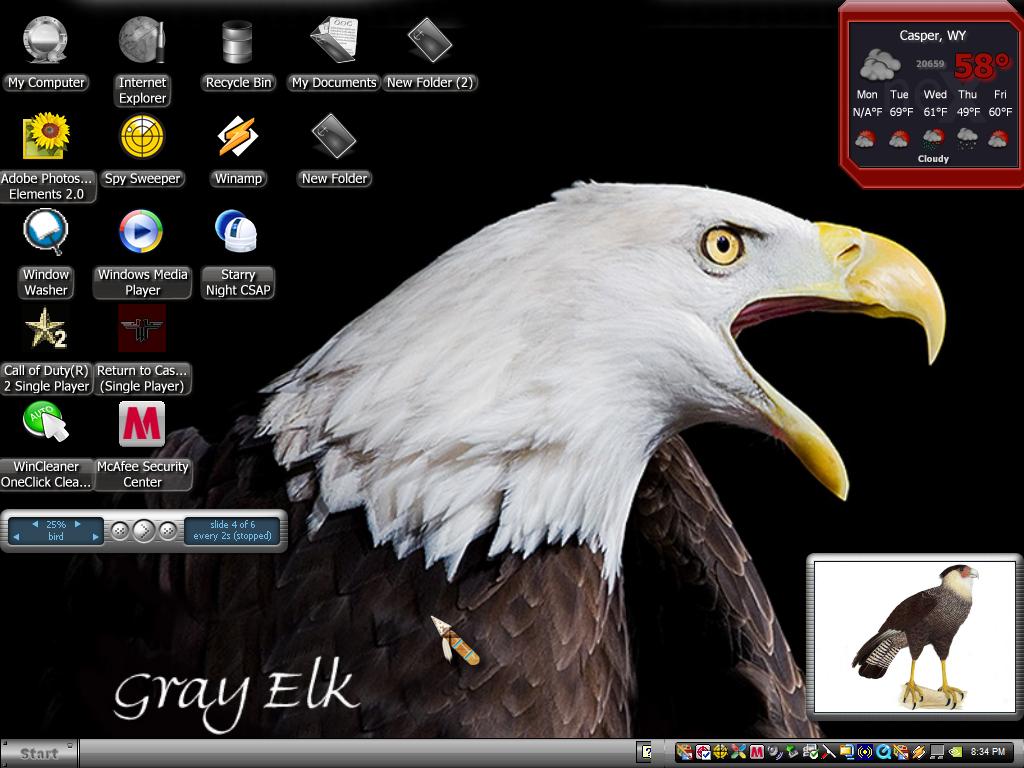
Task: Click the WinCleaner OneClick green icon
Action: (x=46, y=423)
